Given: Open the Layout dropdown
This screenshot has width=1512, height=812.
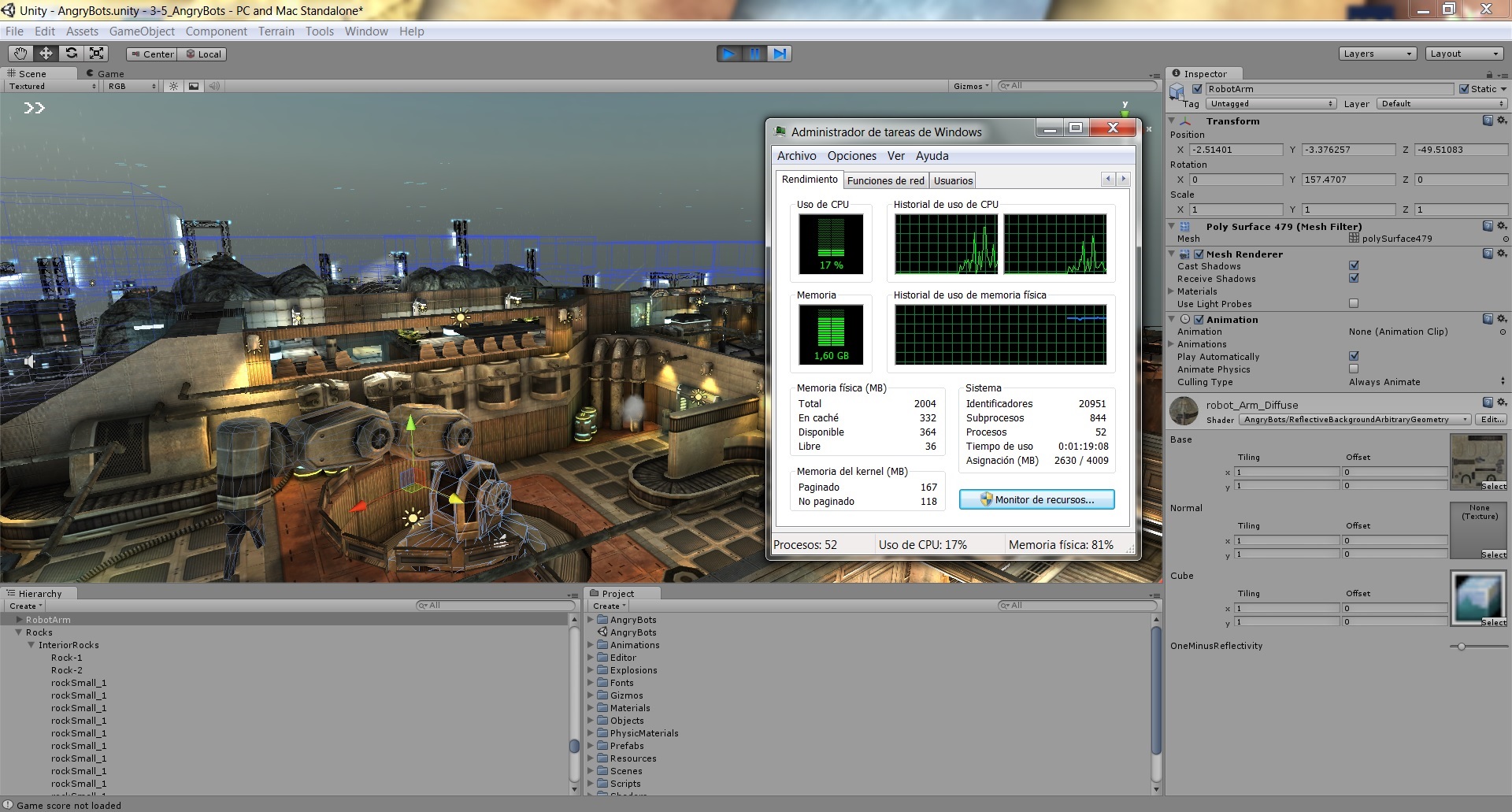Looking at the screenshot, I should (1464, 54).
